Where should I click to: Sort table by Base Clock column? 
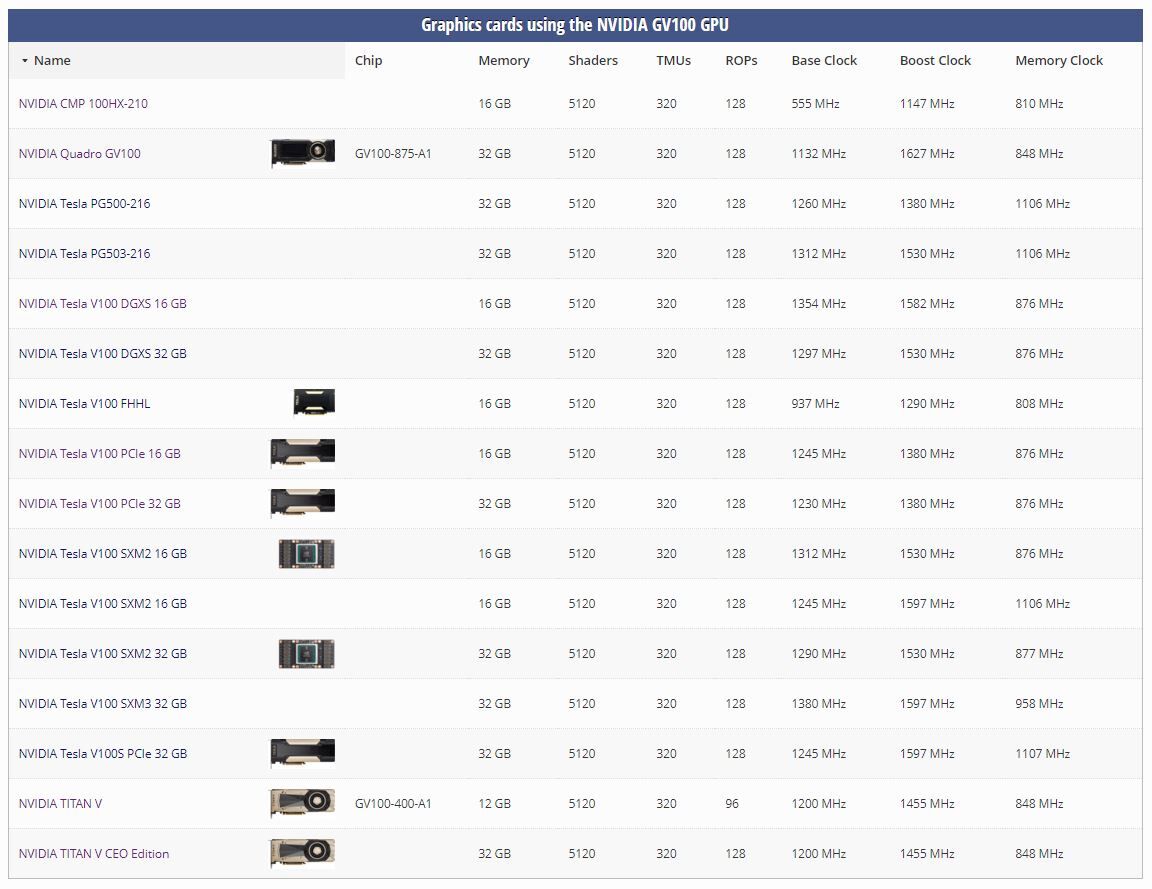pyautogui.click(x=824, y=61)
